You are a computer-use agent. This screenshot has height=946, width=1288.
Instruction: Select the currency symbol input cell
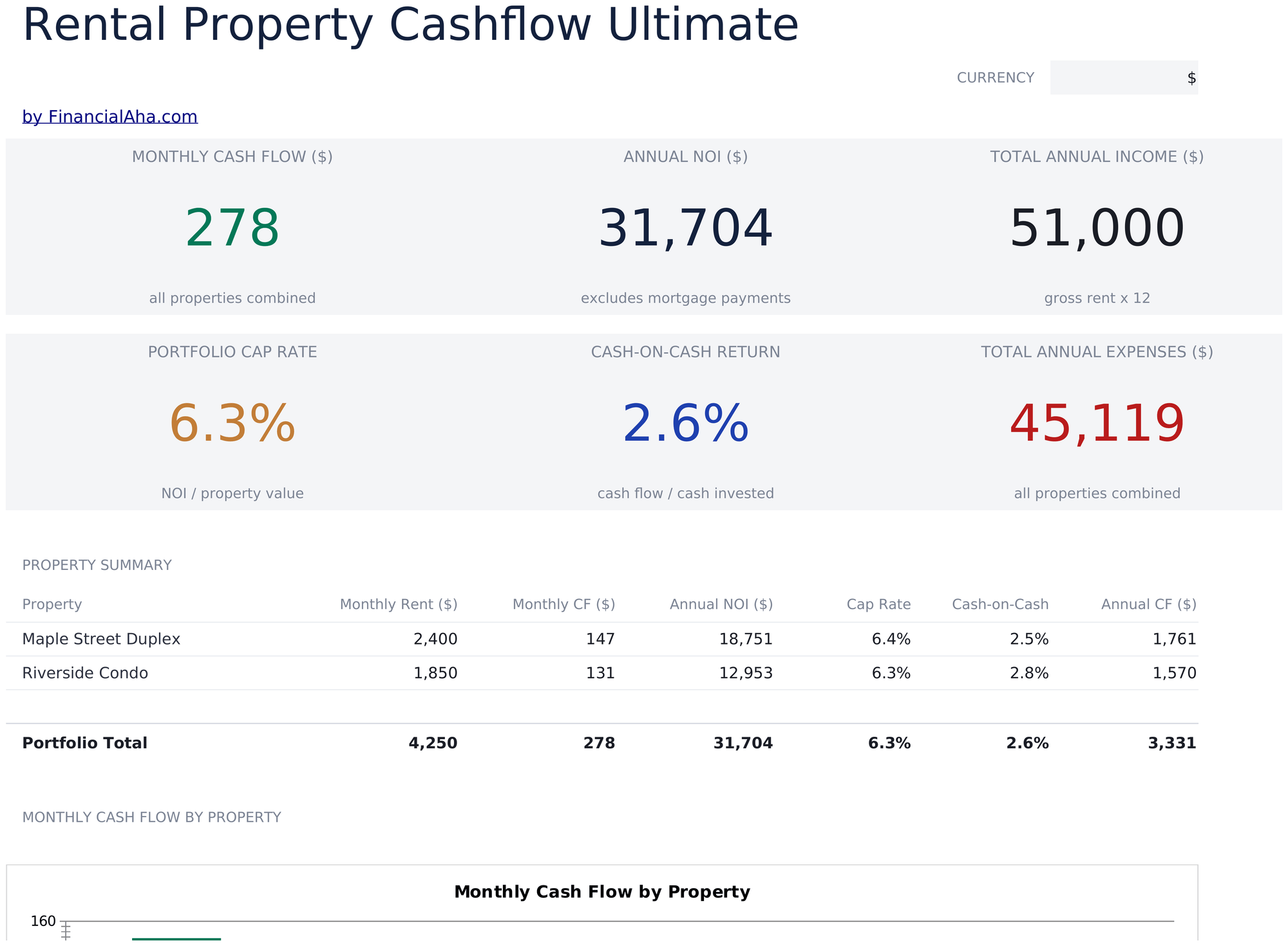point(1124,78)
